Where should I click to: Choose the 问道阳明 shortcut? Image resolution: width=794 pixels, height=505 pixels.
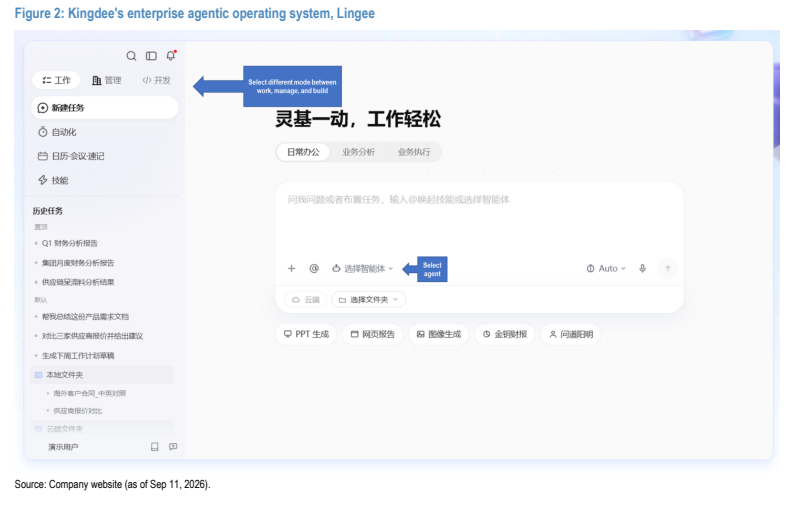(571, 334)
